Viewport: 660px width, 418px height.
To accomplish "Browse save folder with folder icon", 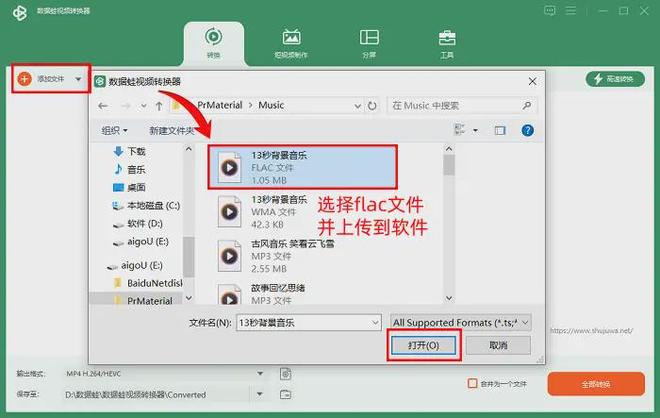I will tap(286, 394).
